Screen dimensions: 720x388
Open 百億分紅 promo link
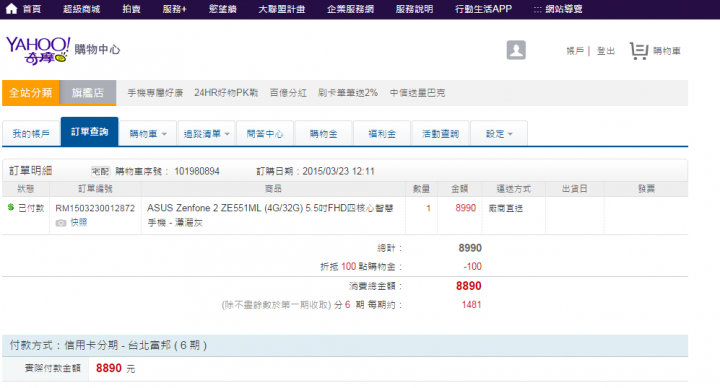click(x=288, y=93)
